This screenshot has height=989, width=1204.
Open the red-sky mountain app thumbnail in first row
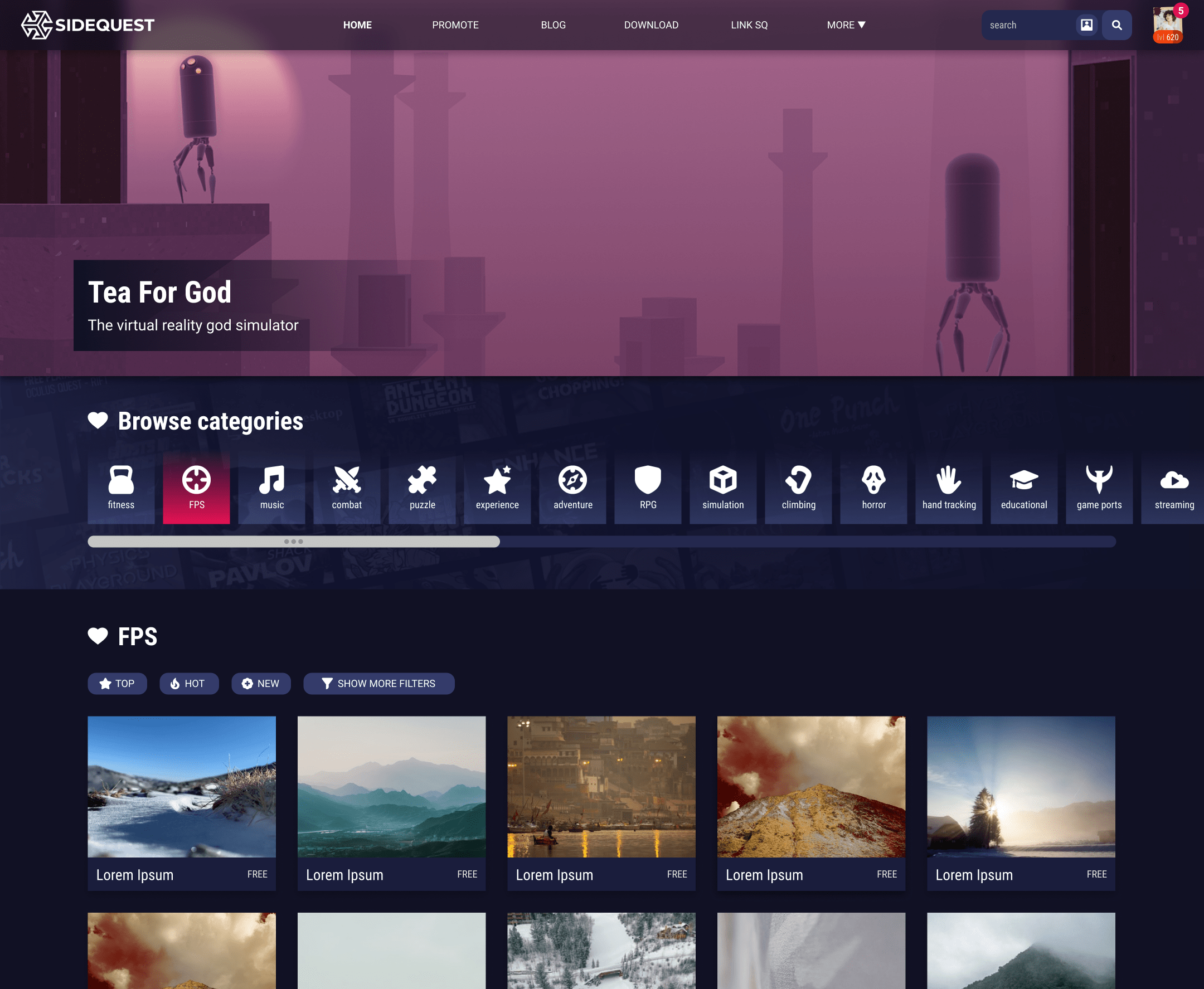(x=811, y=787)
